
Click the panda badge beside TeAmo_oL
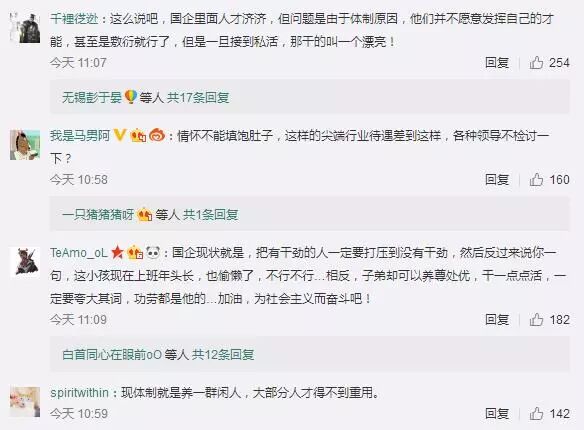tap(153, 253)
